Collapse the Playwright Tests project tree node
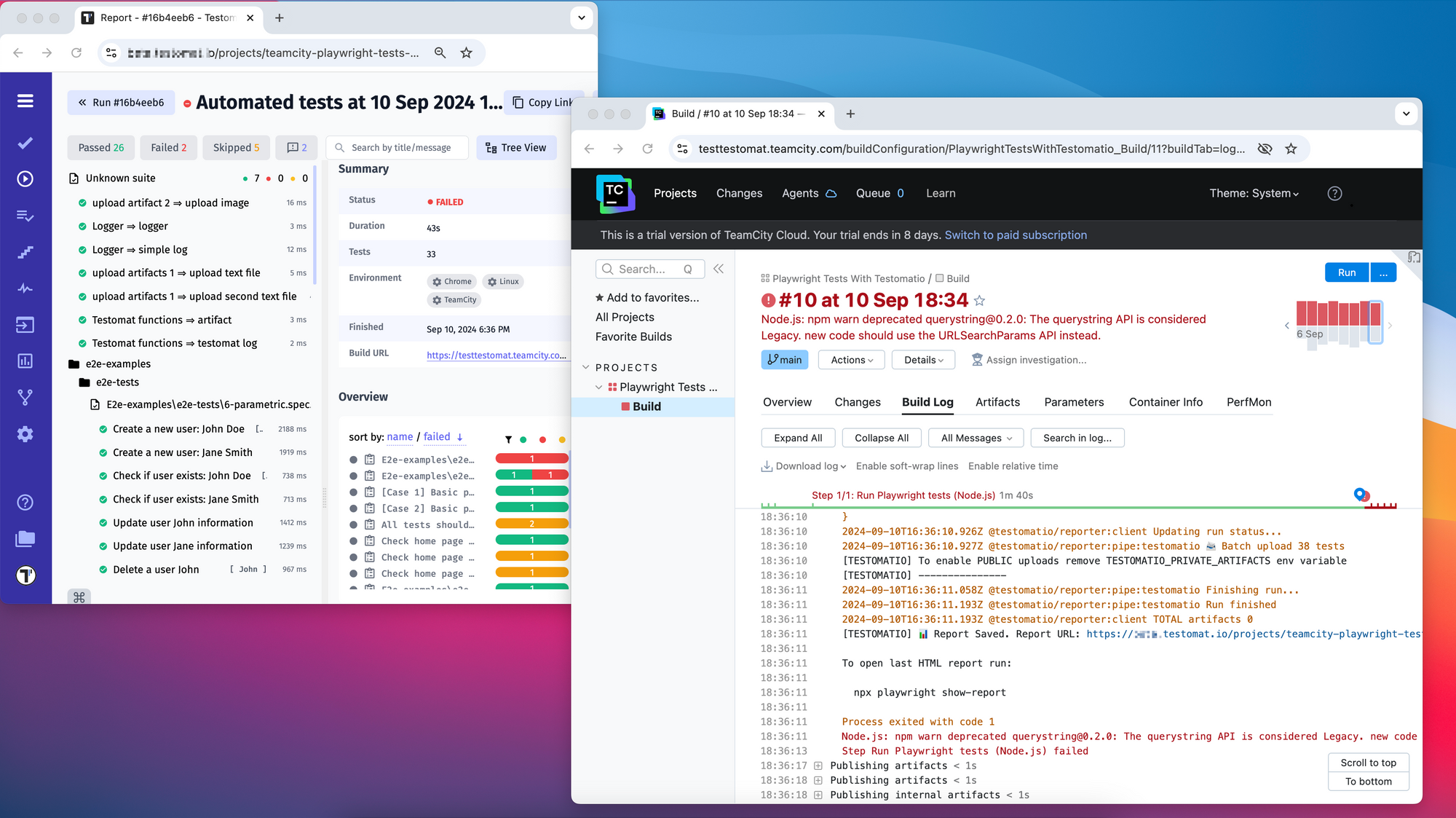Viewport: 1456px width, 818px height. point(599,387)
